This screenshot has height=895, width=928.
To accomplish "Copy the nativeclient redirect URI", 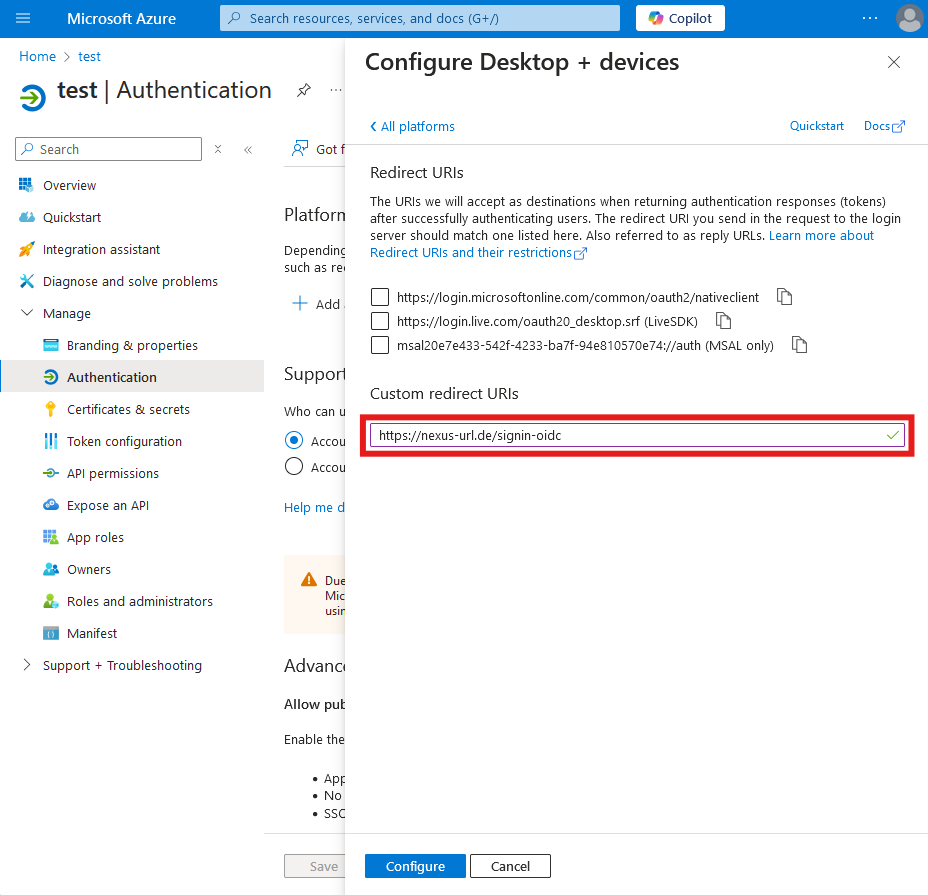I will point(785,297).
